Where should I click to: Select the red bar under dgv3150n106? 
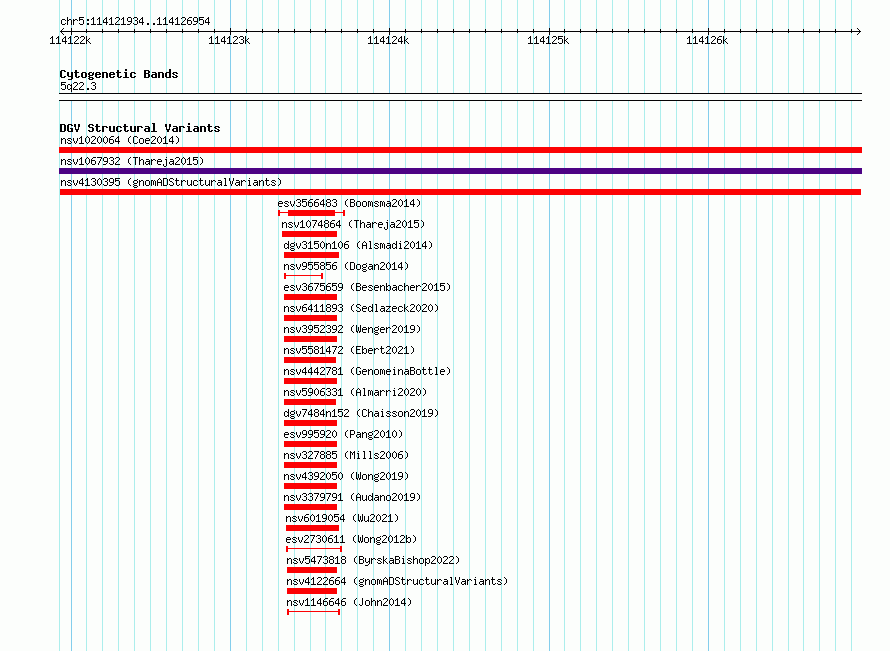coord(312,255)
